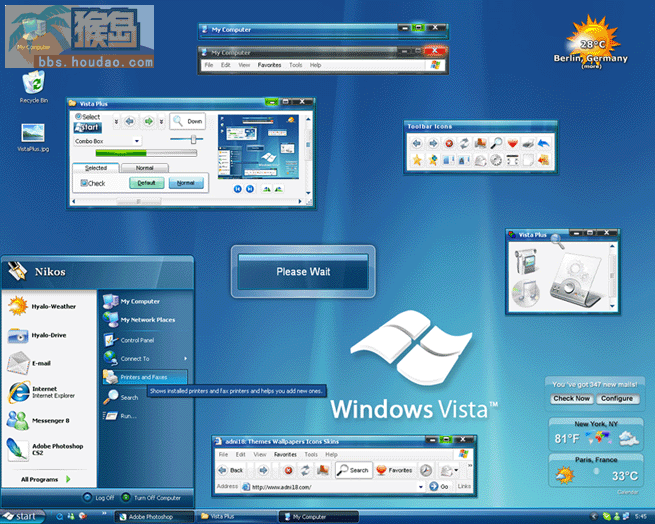Click the Down magnifier button

(188, 121)
